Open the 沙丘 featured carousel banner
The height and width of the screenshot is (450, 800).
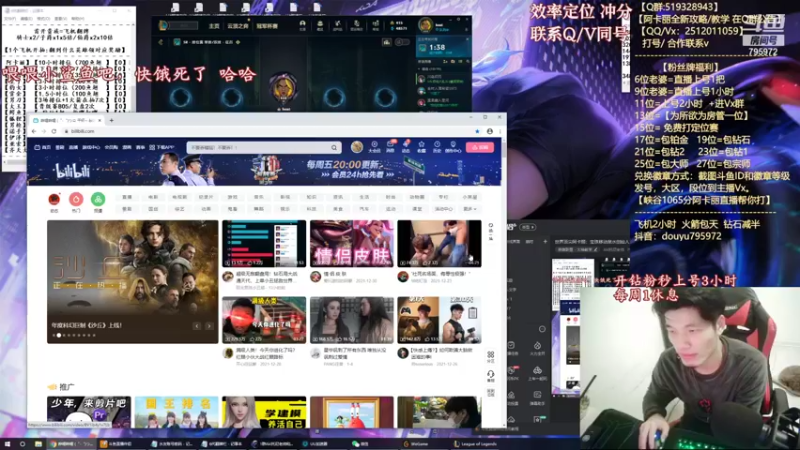133,282
